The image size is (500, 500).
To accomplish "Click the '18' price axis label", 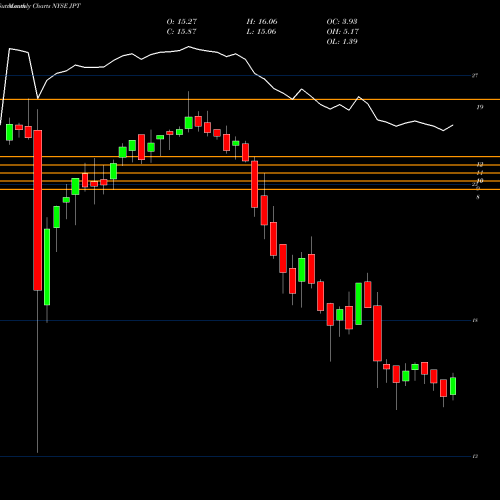I will 475,321.
